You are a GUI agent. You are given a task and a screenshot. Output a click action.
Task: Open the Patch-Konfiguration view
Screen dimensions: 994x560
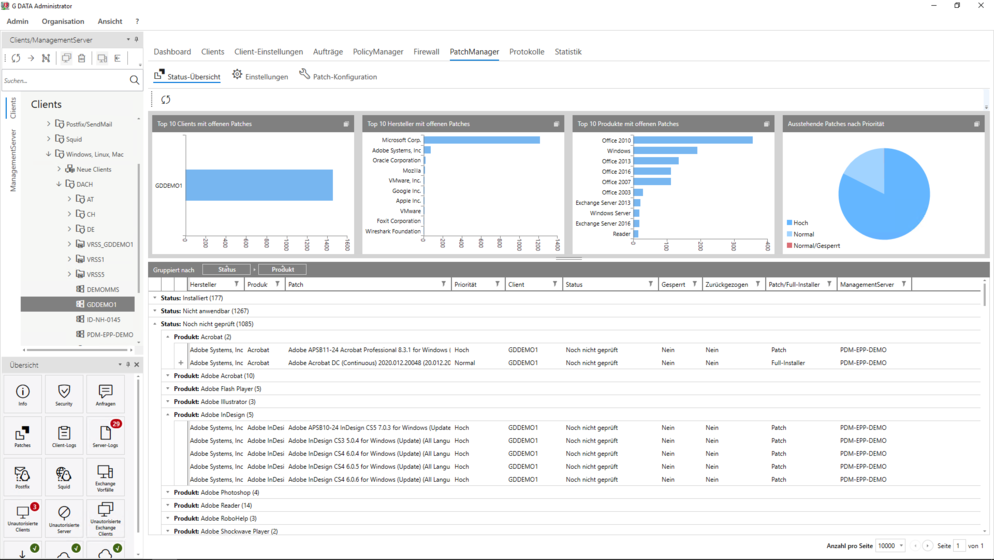[x=338, y=75]
